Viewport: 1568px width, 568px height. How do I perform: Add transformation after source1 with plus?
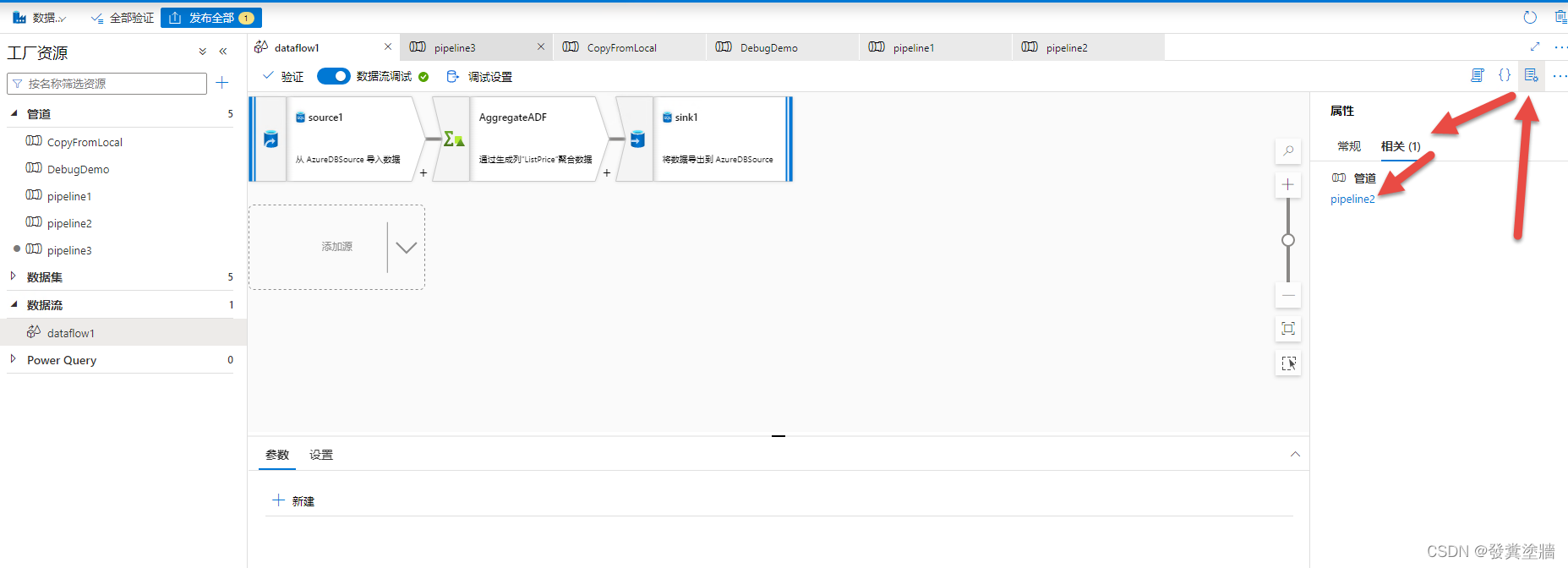coord(423,172)
